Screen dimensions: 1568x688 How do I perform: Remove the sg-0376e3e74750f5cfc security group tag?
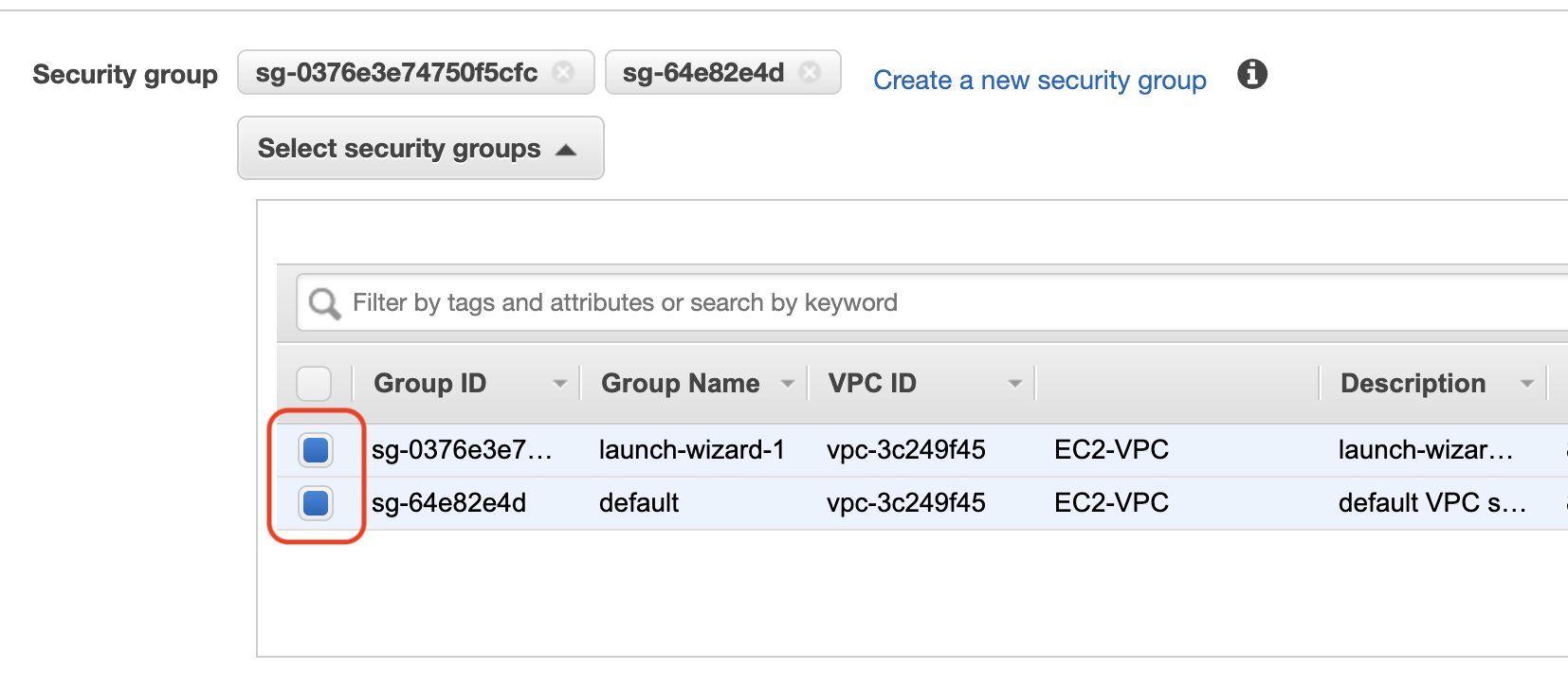coord(563,72)
